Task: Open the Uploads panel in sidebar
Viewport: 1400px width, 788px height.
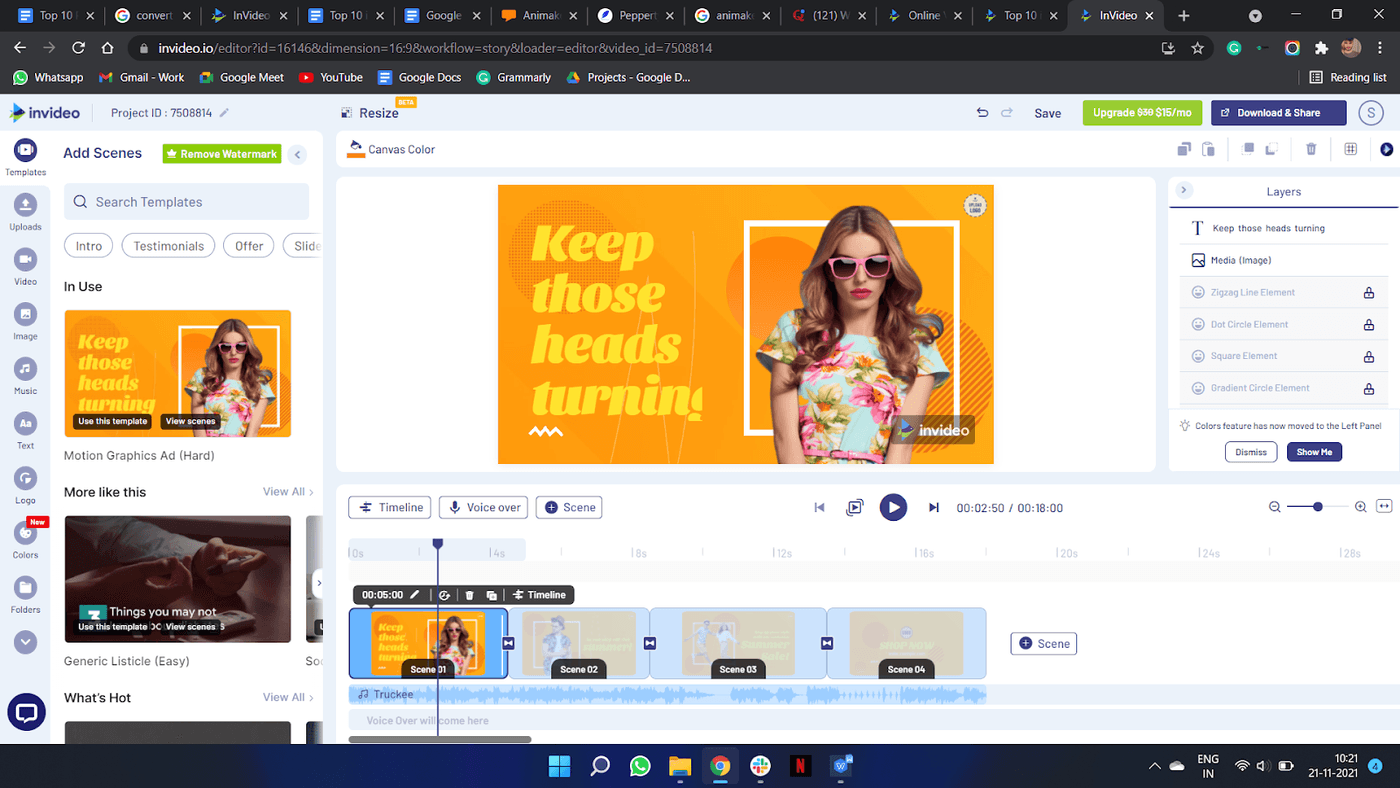Action: (x=25, y=206)
